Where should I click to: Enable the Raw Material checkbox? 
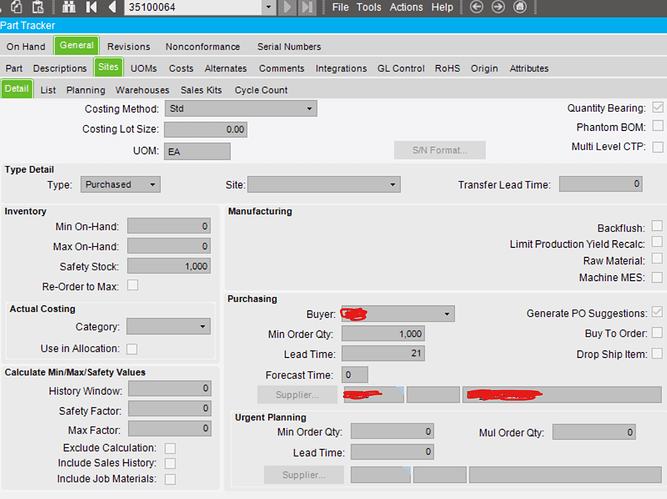(x=657, y=259)
